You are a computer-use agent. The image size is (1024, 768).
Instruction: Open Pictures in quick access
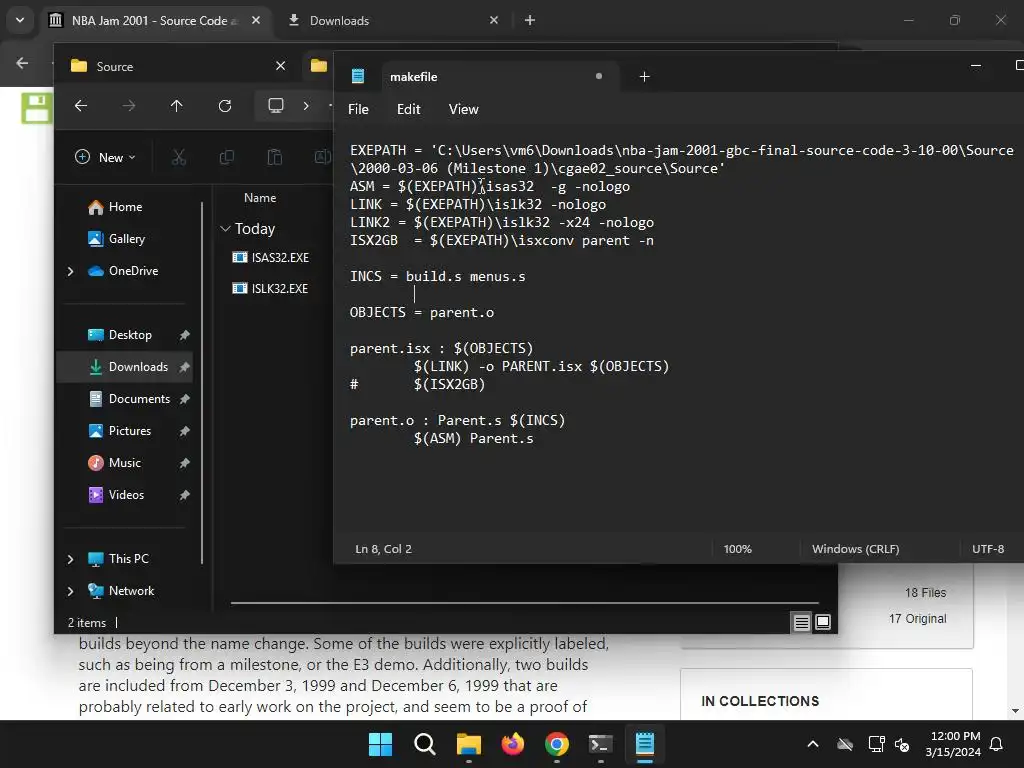pos(129,431)
